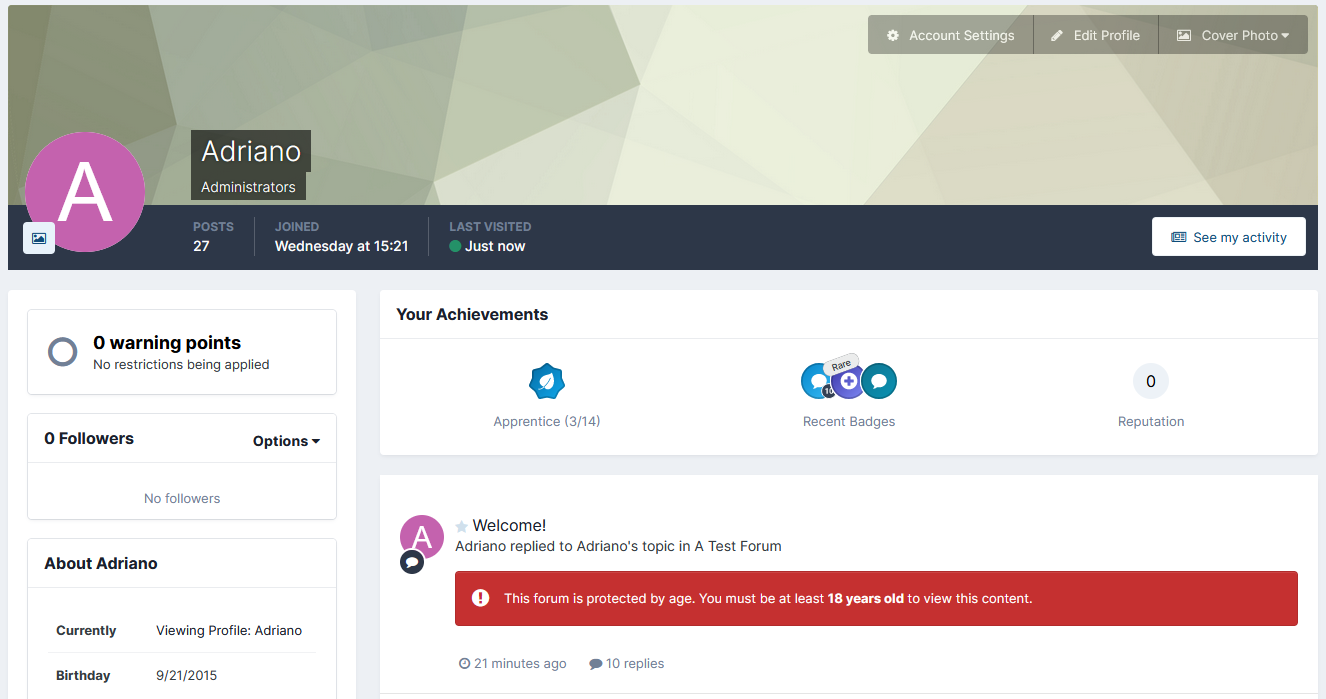The image size is (1326, 699).
Task: Click the comment bubble icon under small avatar
Action: (412, 562)
